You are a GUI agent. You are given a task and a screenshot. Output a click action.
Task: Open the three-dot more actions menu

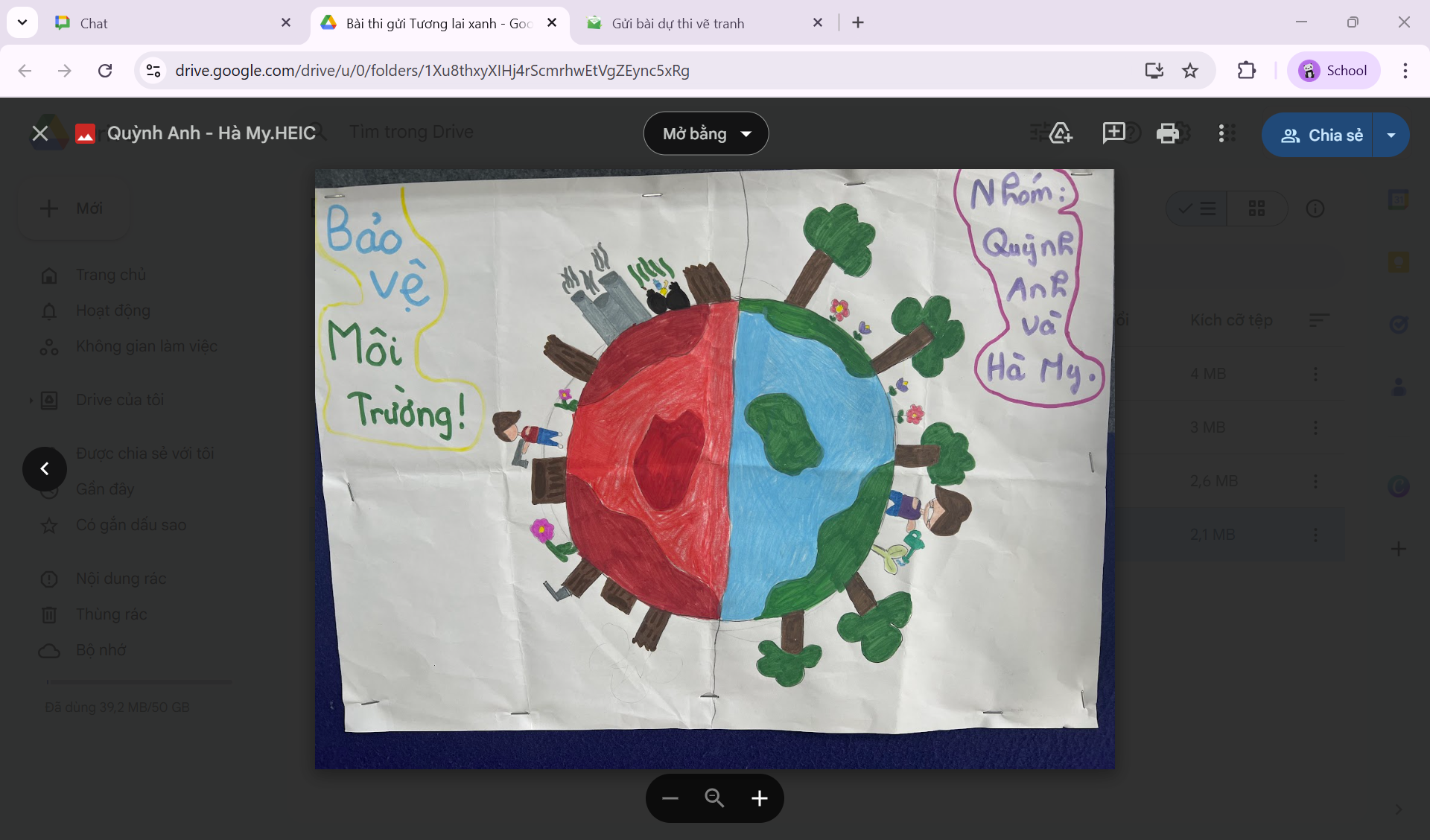1221,133
